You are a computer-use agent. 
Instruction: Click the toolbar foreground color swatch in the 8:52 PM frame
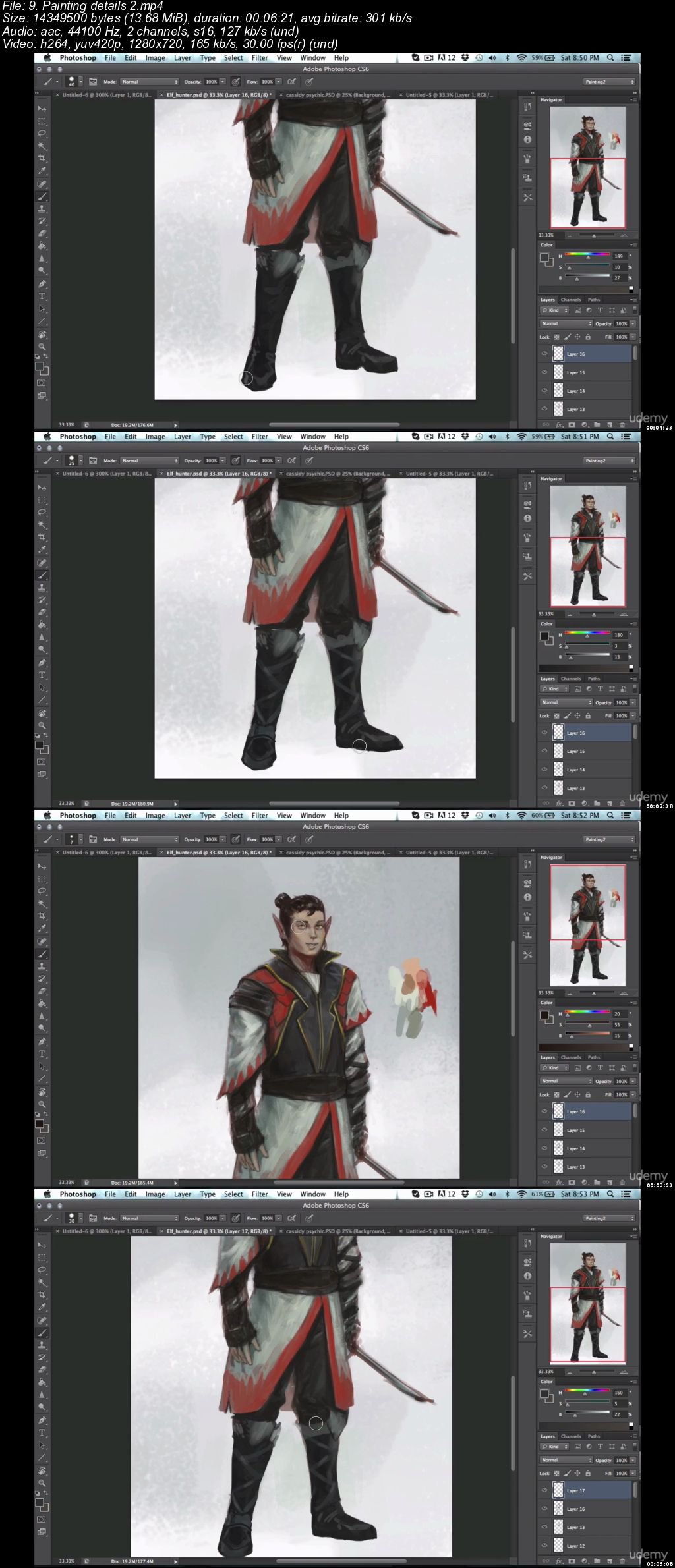tap(40, 1124)
